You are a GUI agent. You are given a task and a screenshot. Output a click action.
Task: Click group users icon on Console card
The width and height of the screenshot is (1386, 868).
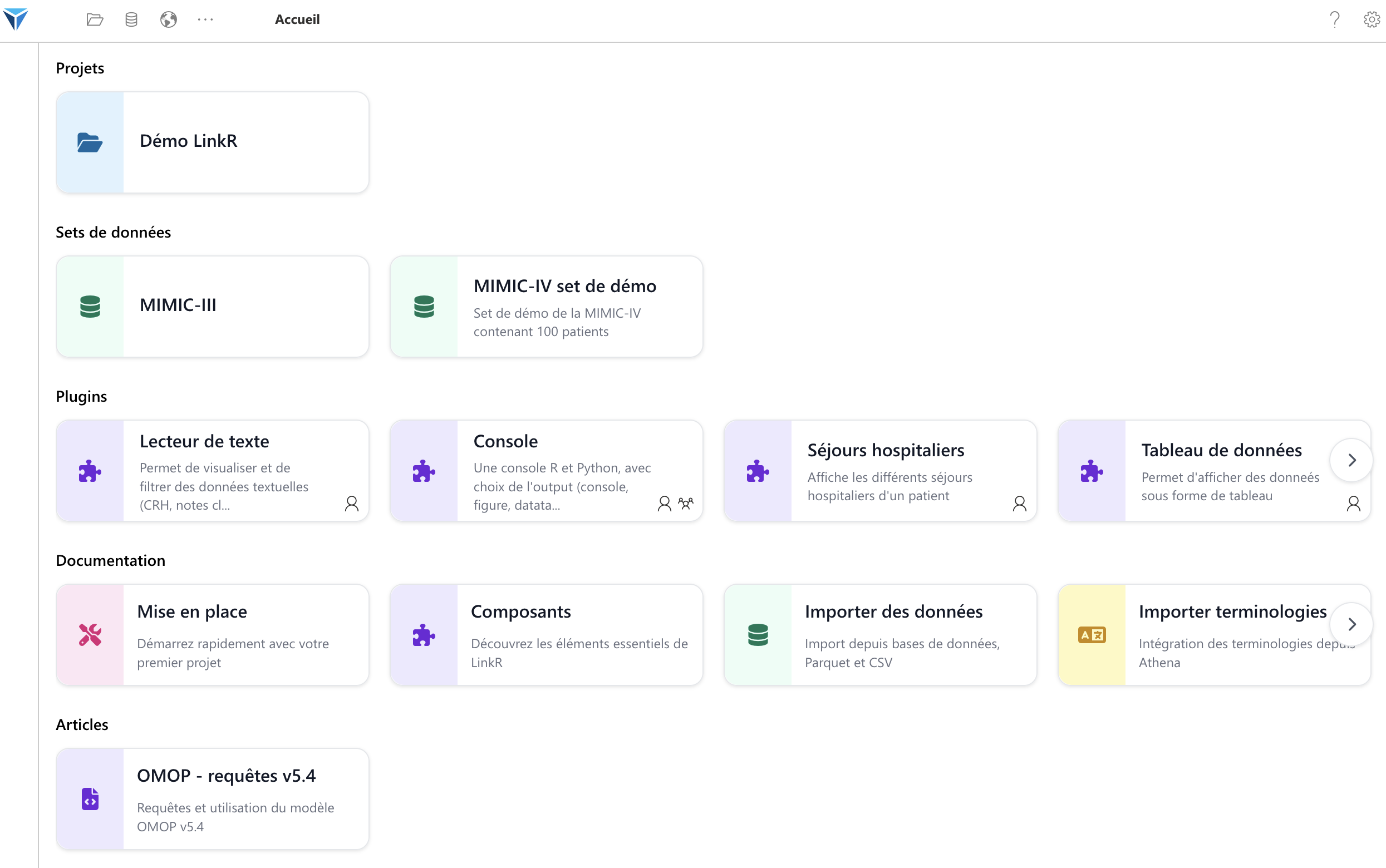[686, 504]
